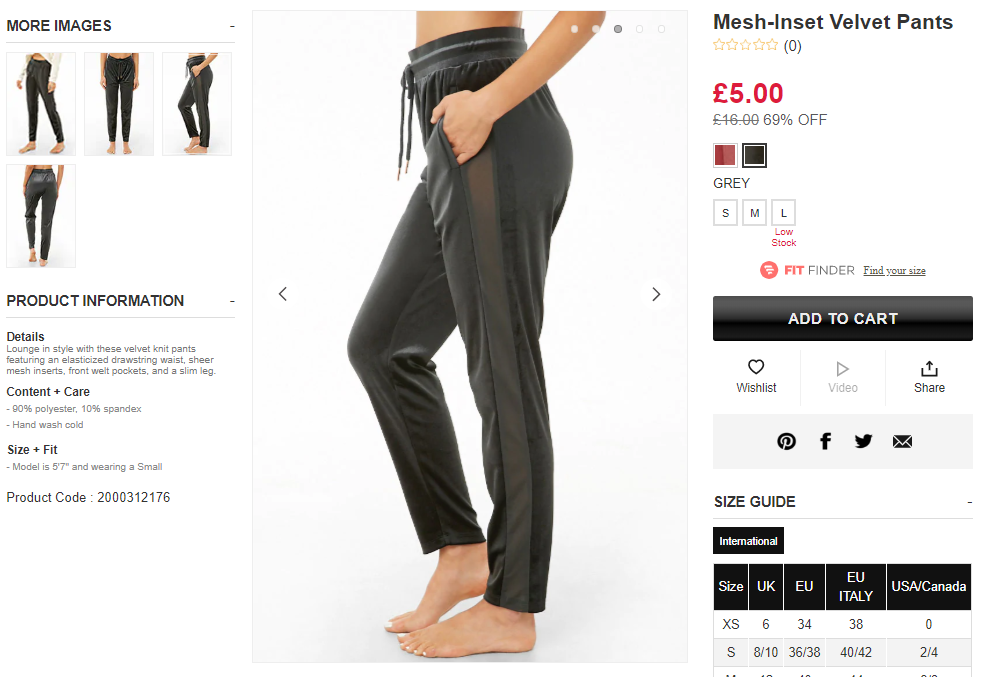Share product on Twitter
The image size is (983, 677).
[x=863, y=441]
